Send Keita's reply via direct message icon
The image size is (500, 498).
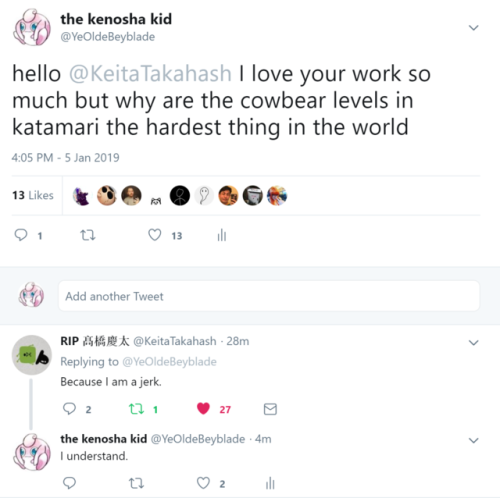click(270, 409)
